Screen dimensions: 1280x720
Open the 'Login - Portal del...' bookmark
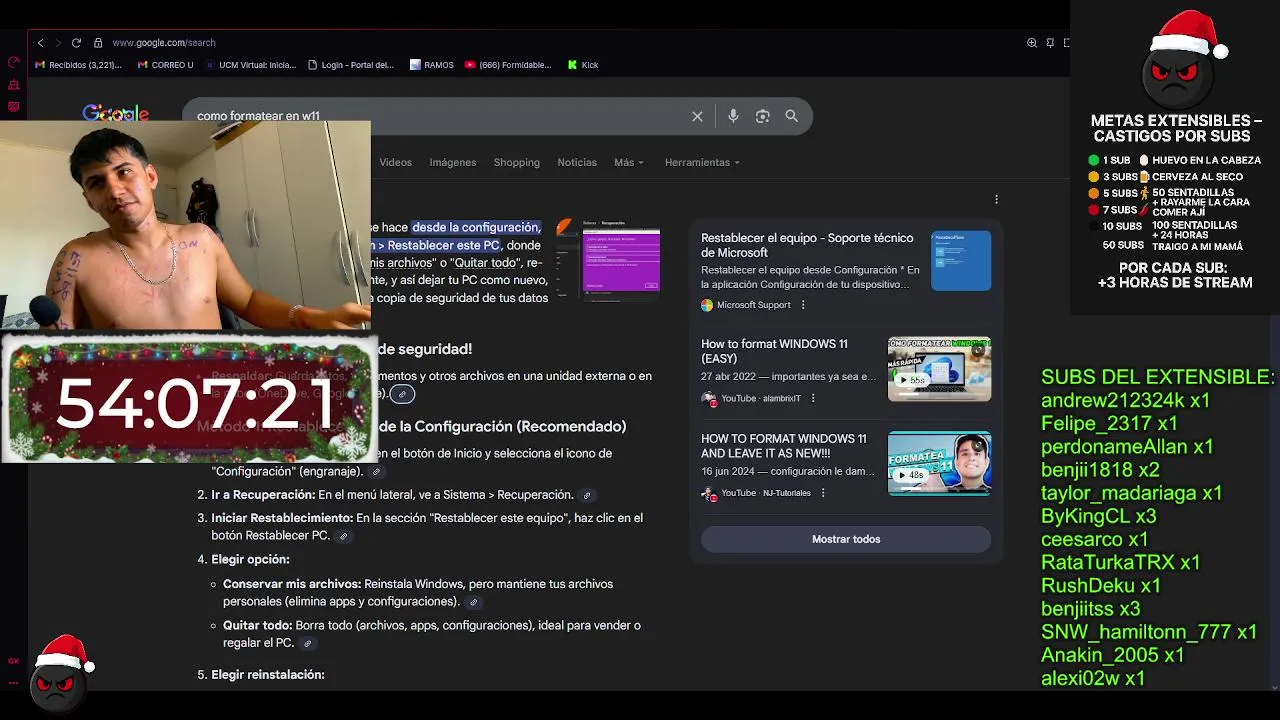pos(351,65)
